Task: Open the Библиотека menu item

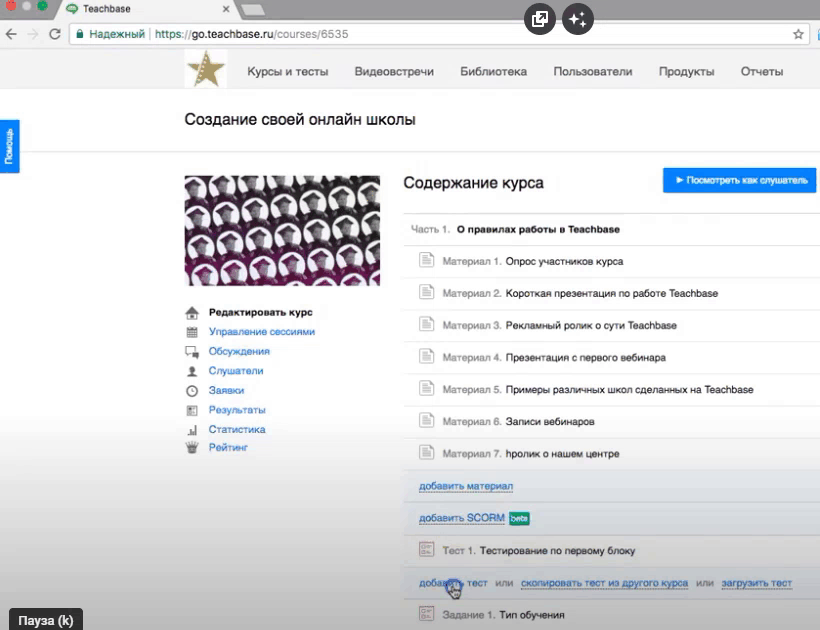Action: [x=493, y=72]
